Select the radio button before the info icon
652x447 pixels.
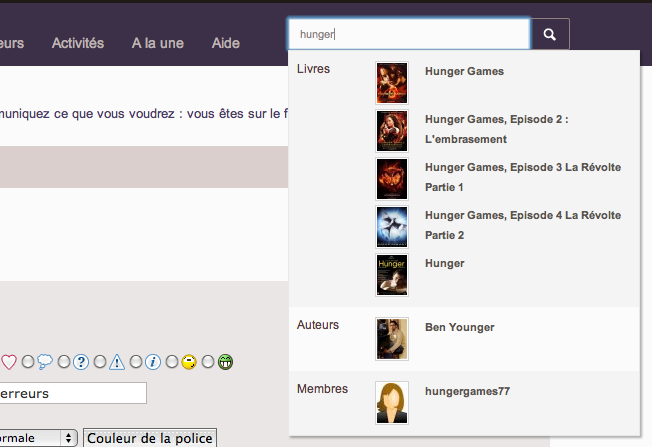point(136,362)
